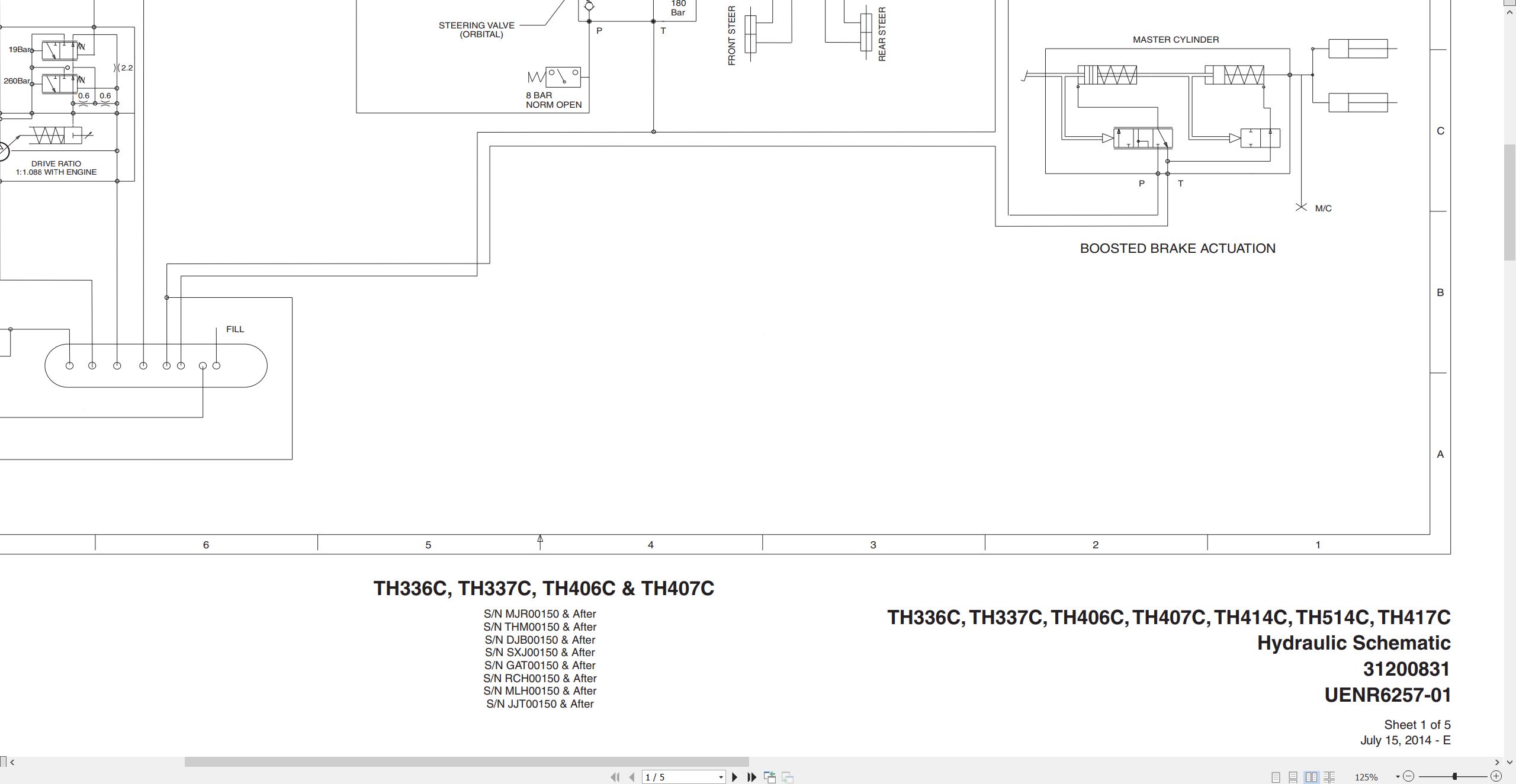Click the horizontal scrollbar thumb
This screenshot has height=784, width=1516.
[467, 761]
